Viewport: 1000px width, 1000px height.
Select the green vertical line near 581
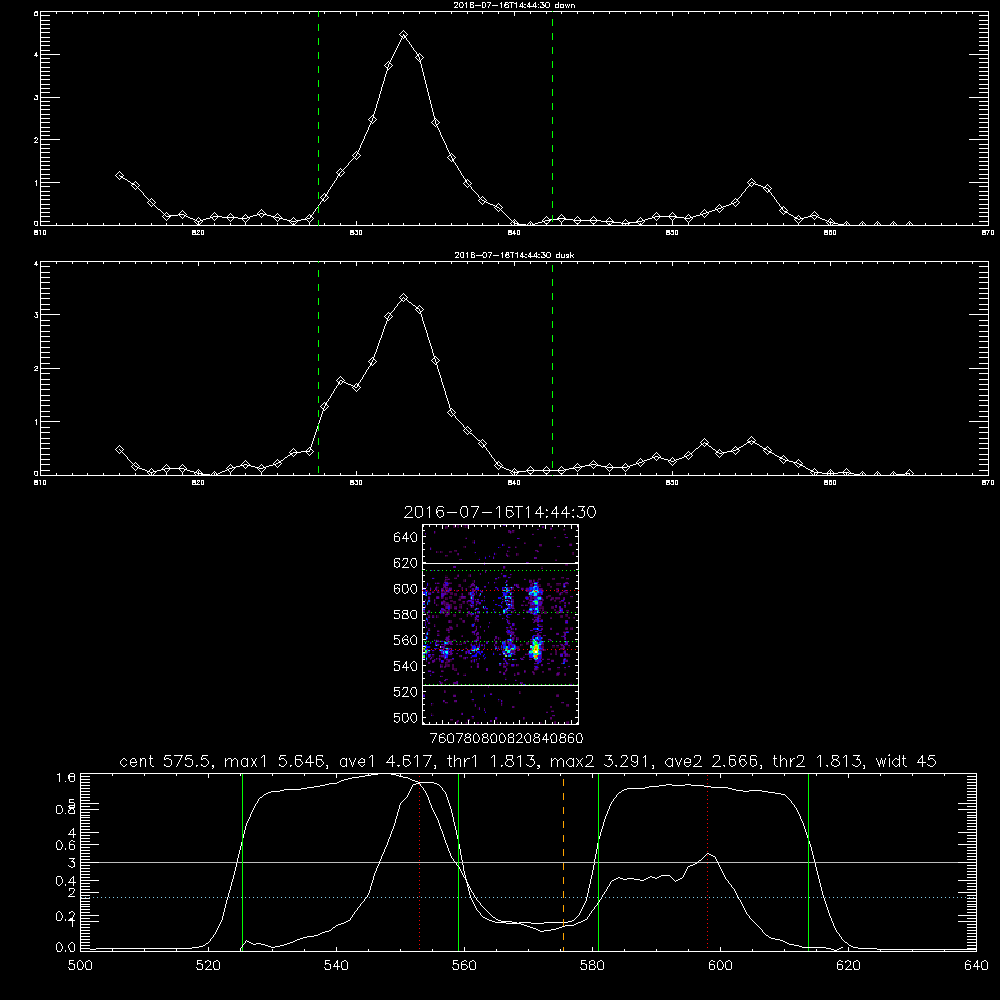click(598, 862)
